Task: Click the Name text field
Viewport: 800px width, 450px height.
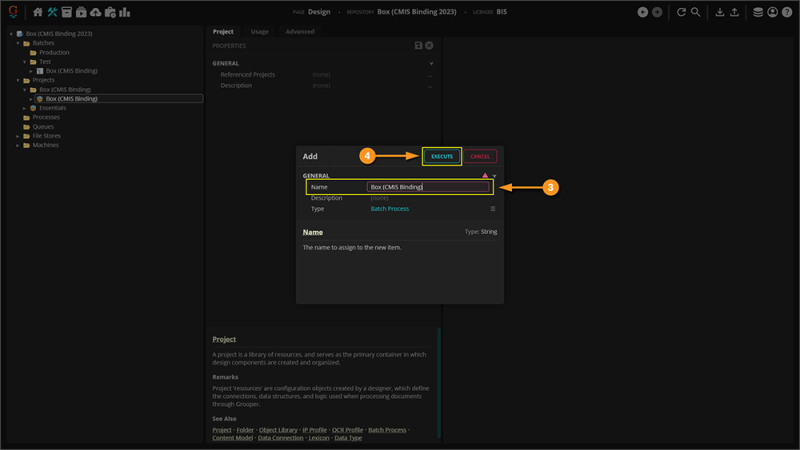Action: click(428, 187)
